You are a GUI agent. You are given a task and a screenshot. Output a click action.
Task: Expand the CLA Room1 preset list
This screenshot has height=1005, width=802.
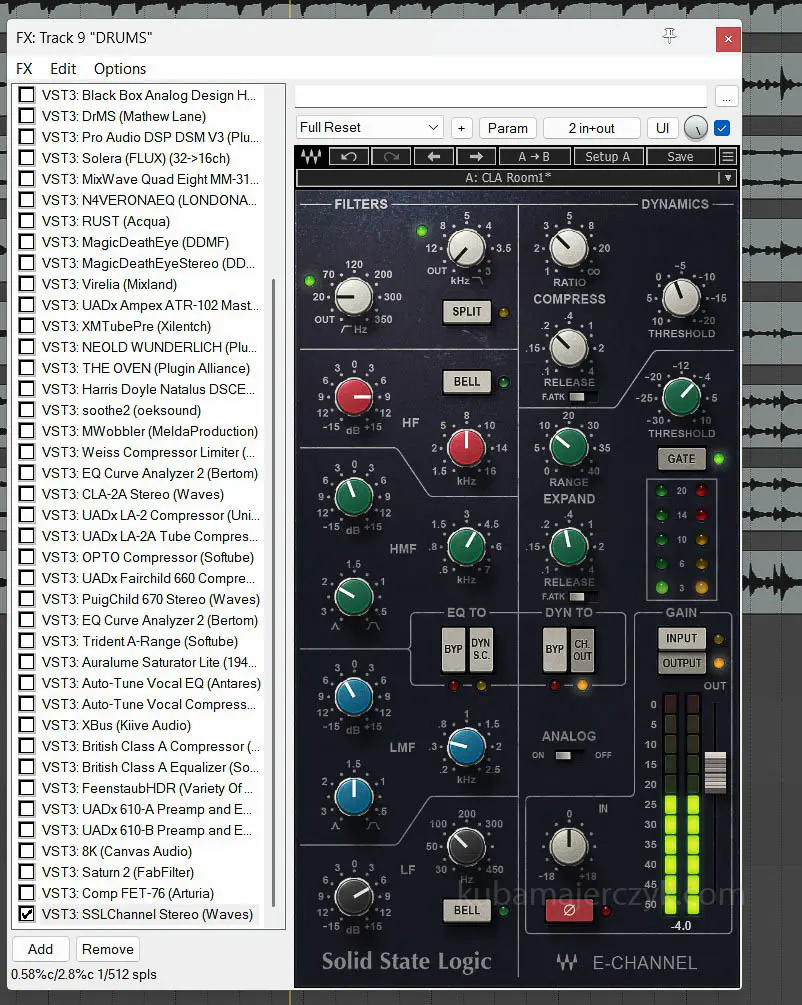click(728, 178)
